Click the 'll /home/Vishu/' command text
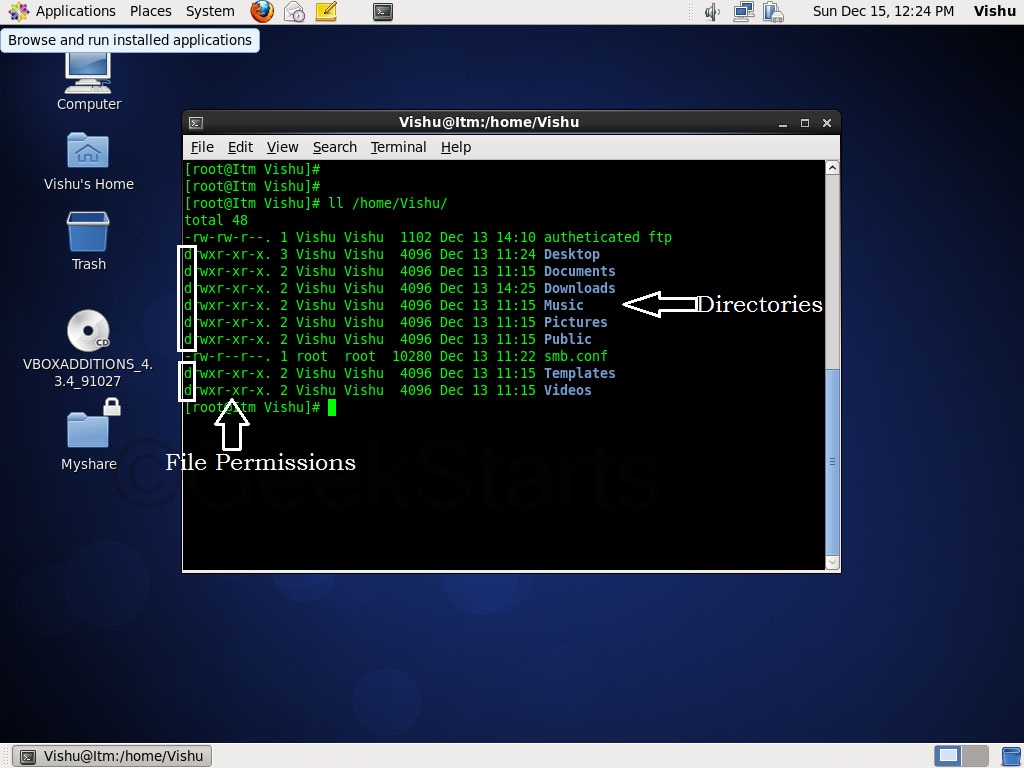Image resolution: width=1024 pixels, height=768 pixels. [x=388, y=204]
